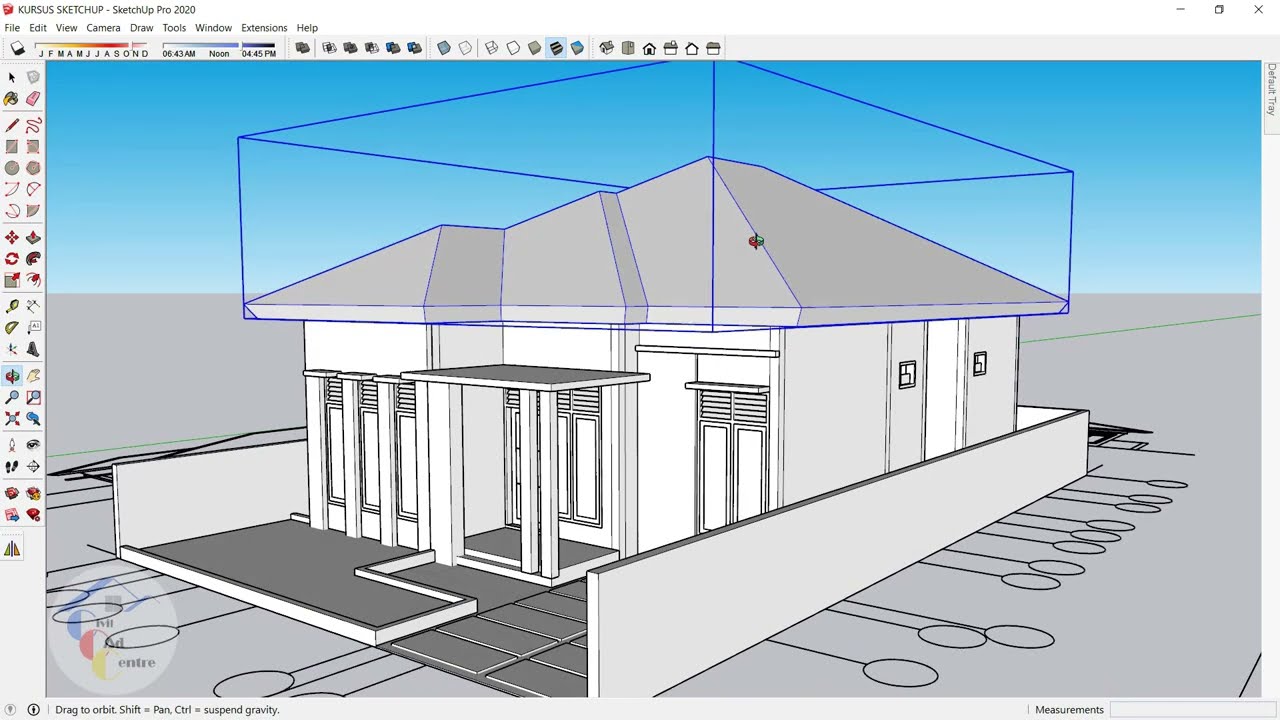Open the File menu
The height and width of the screenshot is (720, 1280).
pos(12,28)
